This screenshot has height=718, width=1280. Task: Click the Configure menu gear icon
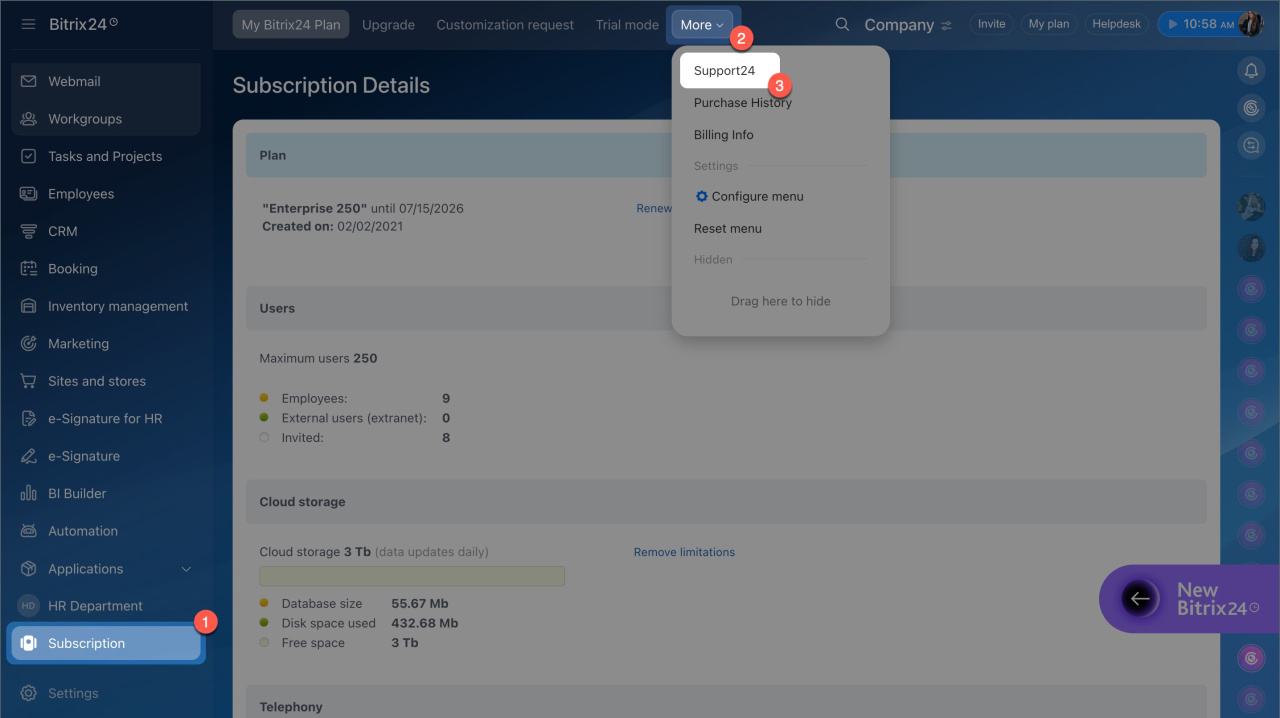pyautogui.click(x=702, y=197)
